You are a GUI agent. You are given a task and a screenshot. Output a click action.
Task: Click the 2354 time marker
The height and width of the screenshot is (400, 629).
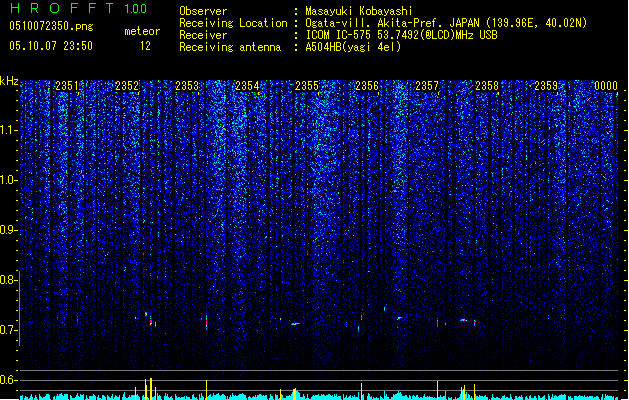(247, 86)
